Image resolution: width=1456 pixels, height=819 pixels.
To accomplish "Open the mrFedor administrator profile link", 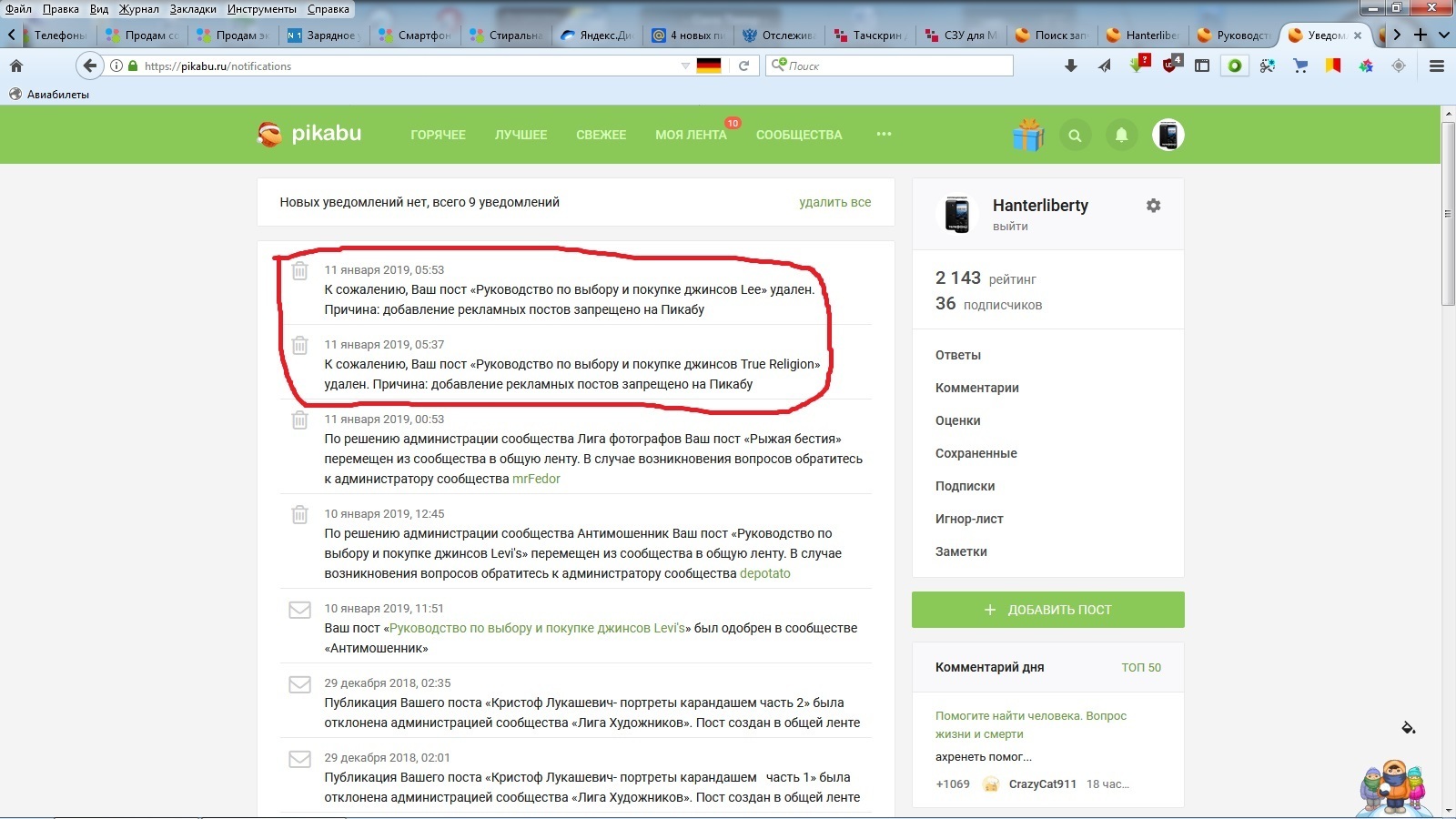I will [536, 479].
